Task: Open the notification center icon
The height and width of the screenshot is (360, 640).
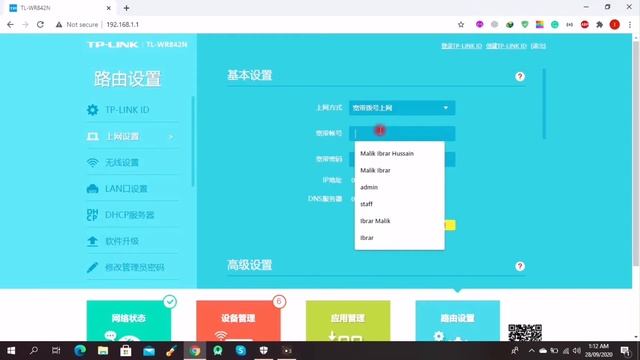Action: tap(625, 351)
